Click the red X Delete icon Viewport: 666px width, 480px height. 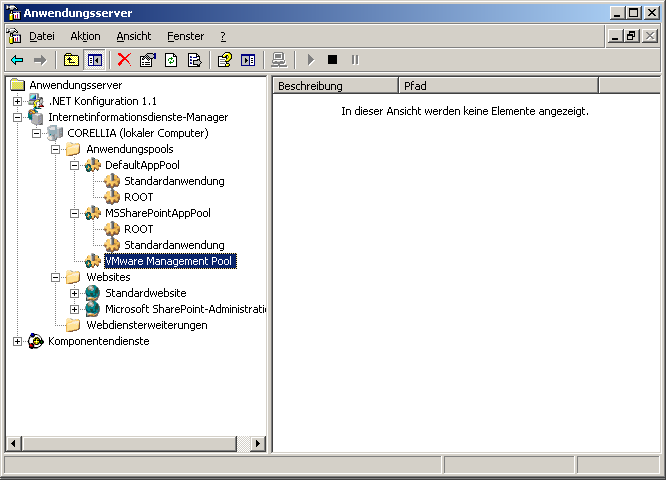click(124, 60)
